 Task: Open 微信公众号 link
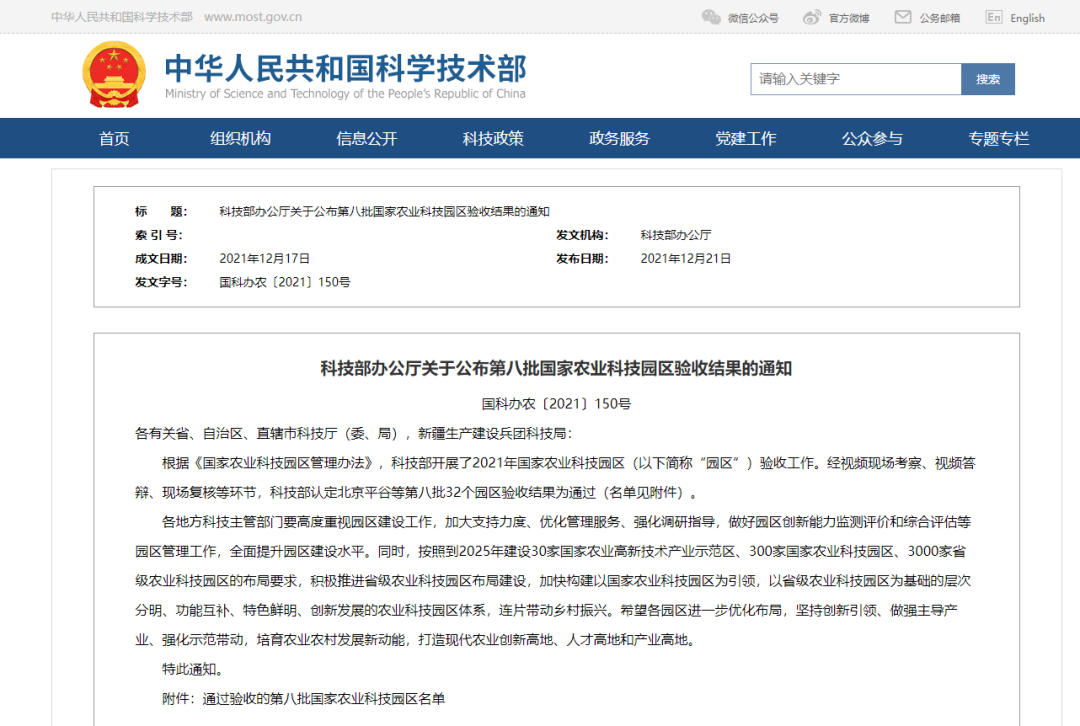point(753,18)
